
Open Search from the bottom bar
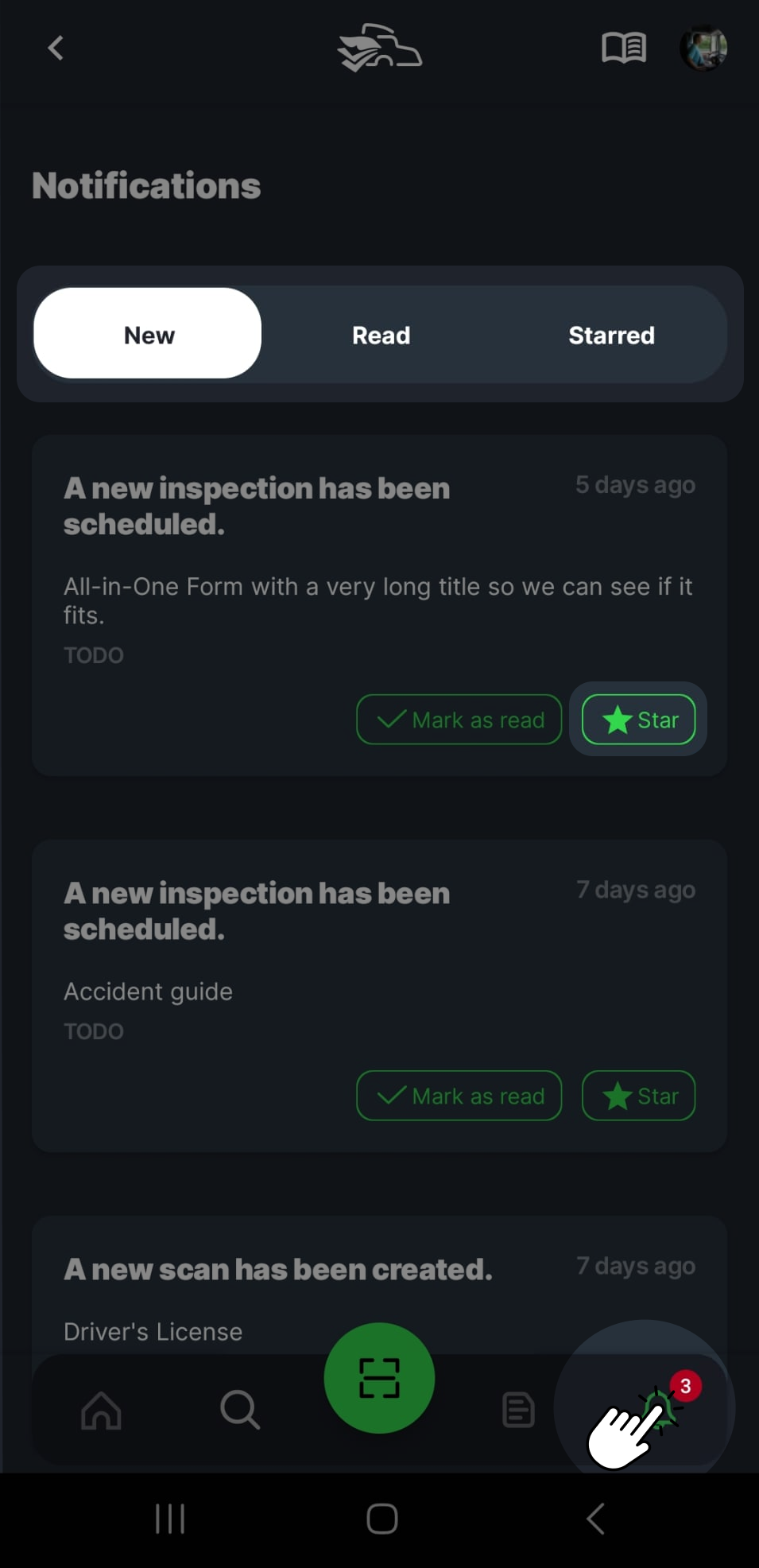coord(239,1410)
